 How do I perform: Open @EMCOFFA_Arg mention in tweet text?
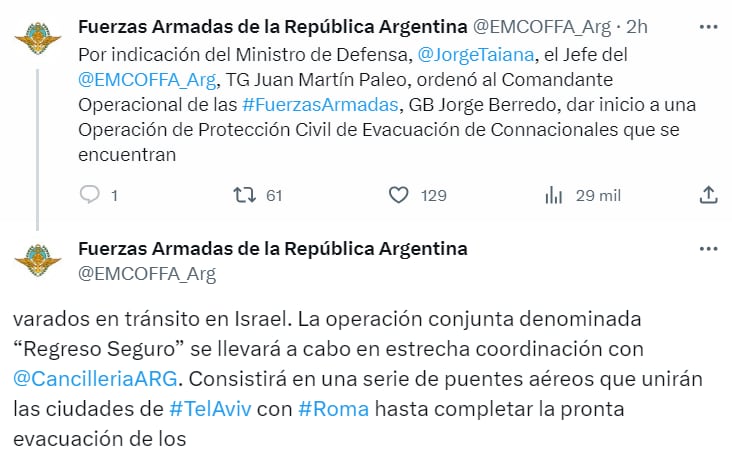coord(139,80)
